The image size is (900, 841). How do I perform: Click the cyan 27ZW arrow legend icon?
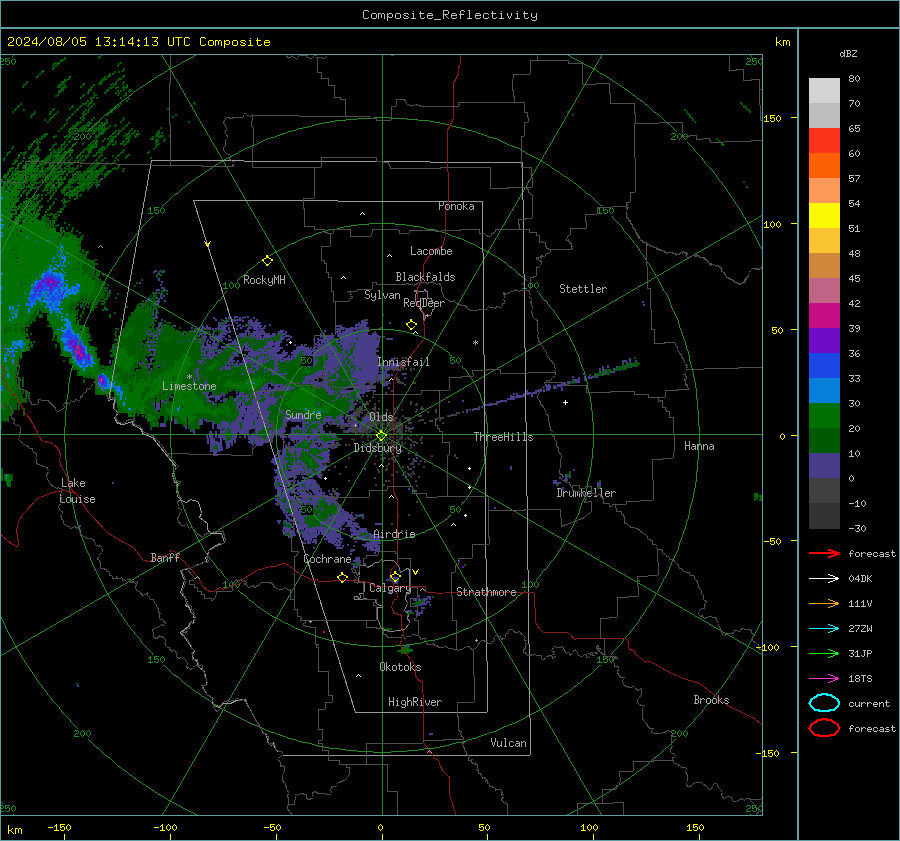coord(824,629)
